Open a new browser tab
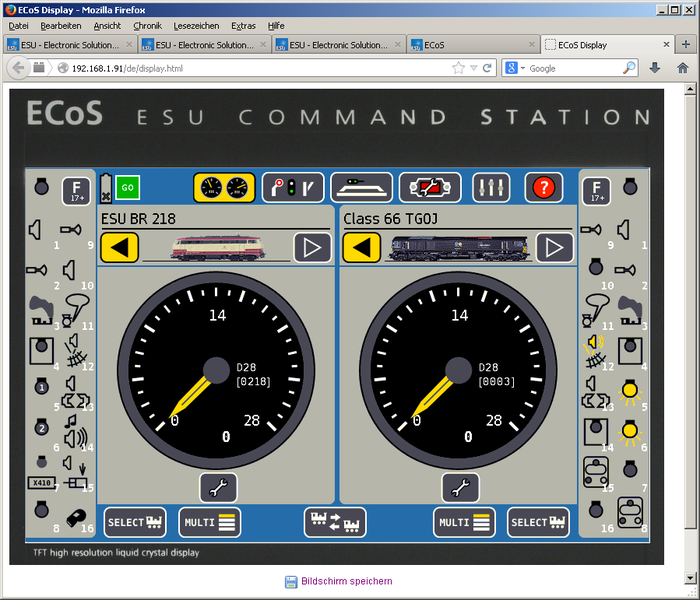This screenshot has width=700, height=600. point(686,44)
